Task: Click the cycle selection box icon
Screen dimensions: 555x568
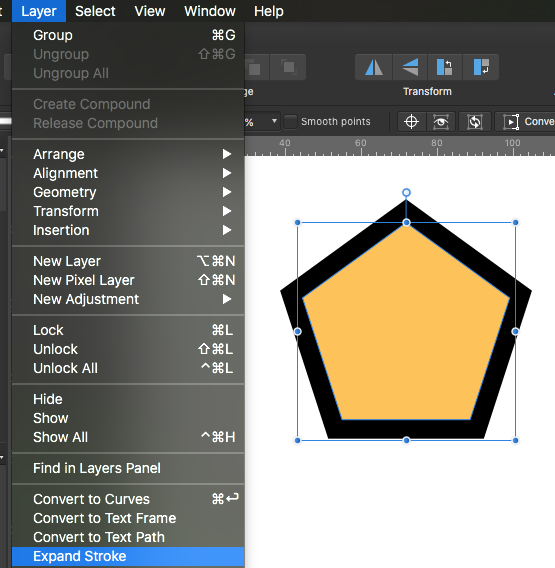Action: pos(475,122)
